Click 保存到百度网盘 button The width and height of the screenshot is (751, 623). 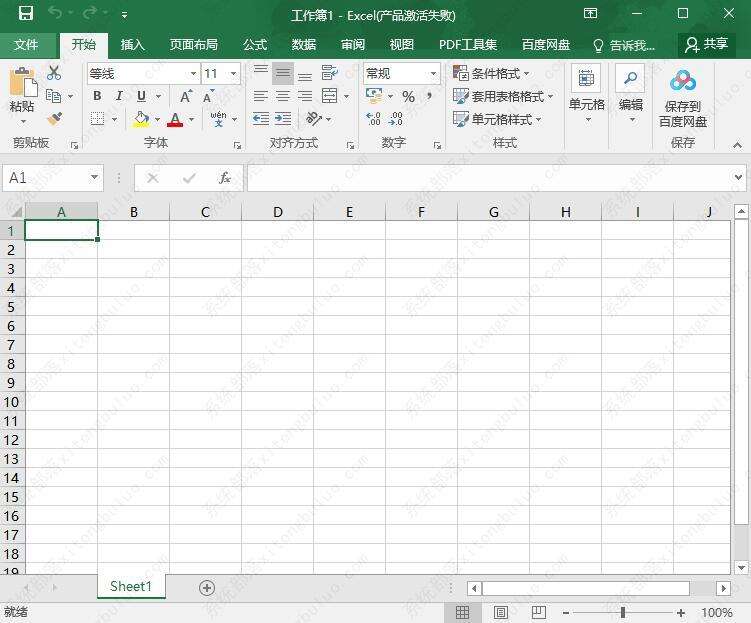[x=683, y=99]
